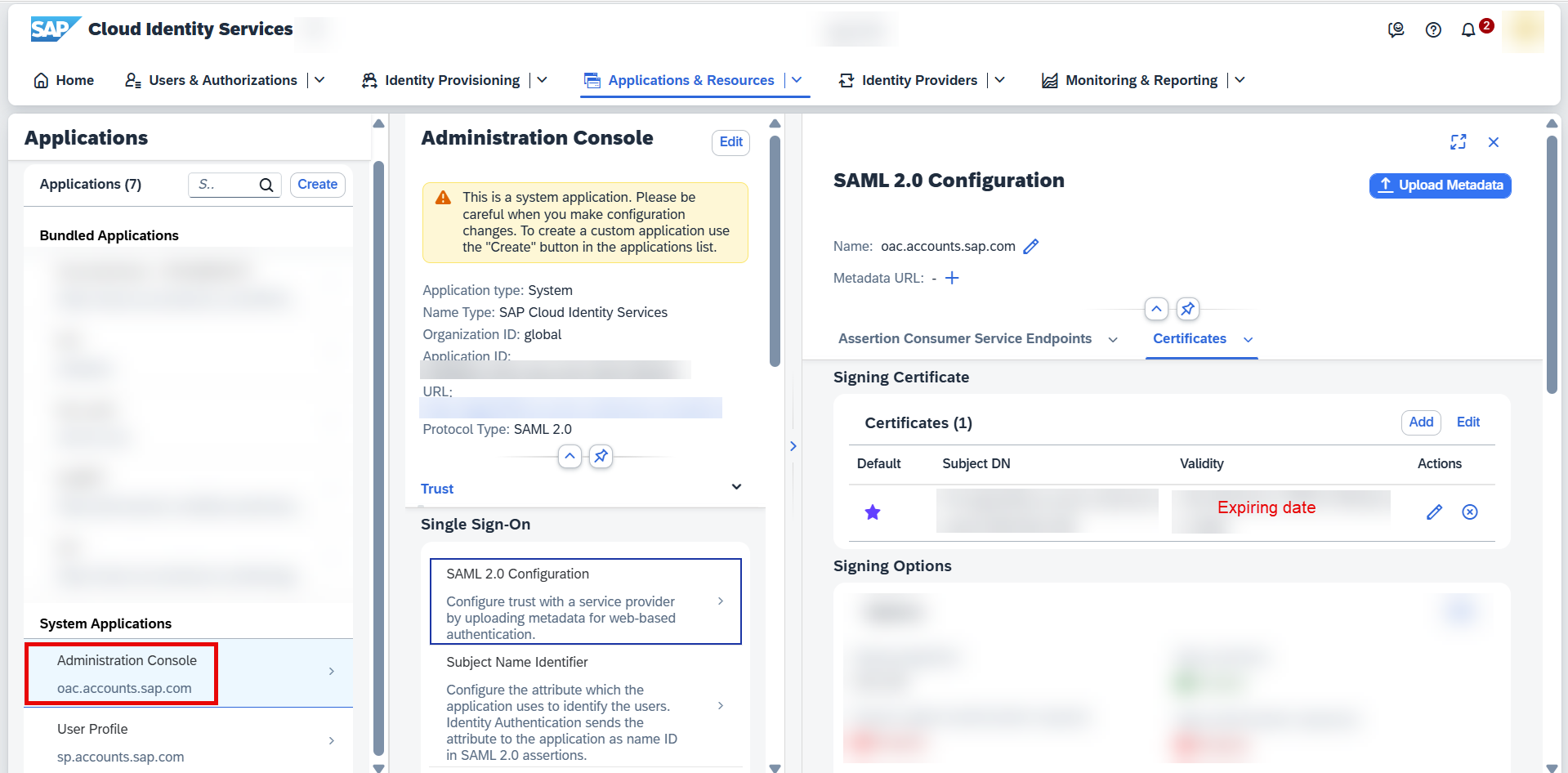The height and width of the screenshot is (773, 1568).
Task: Open the support contact icon in header
Action: 1396,30
